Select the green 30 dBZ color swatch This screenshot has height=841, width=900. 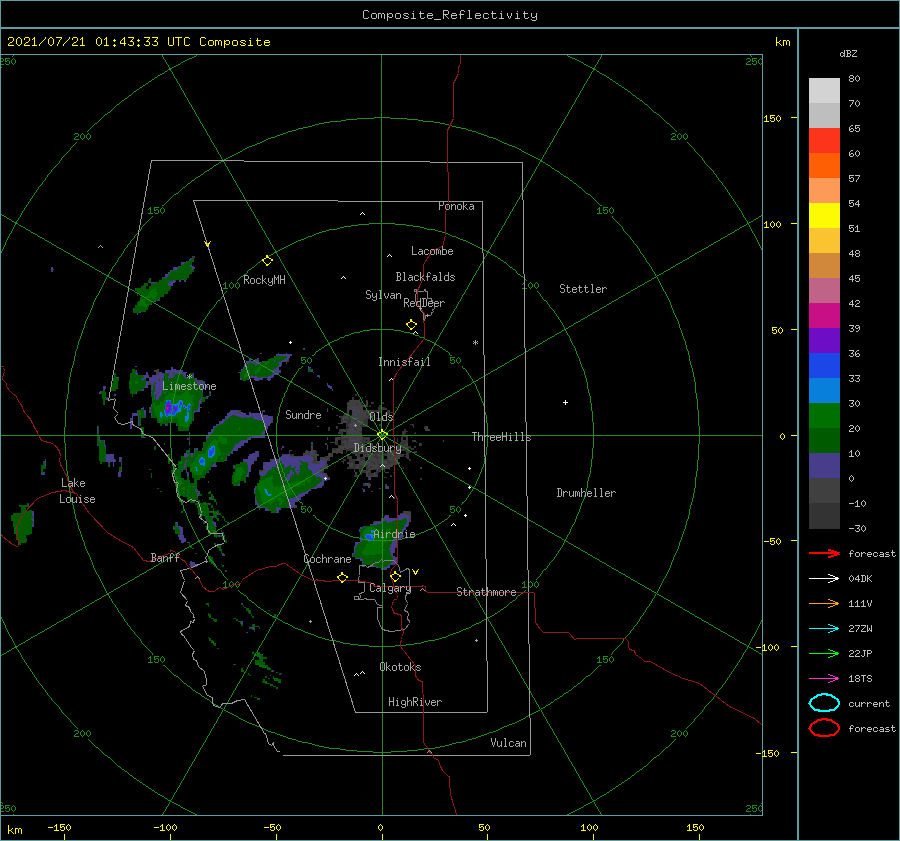click(824, 416)
